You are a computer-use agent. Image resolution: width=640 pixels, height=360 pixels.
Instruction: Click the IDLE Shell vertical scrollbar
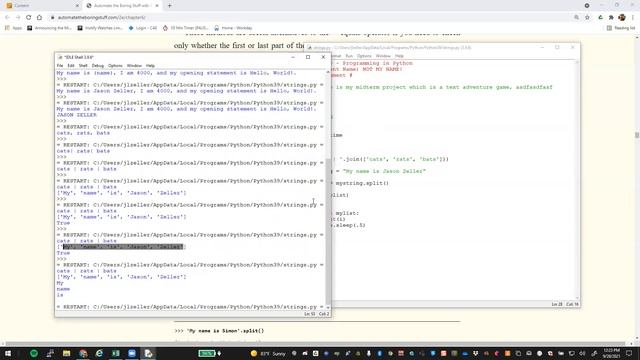click(x=328, y=231)
